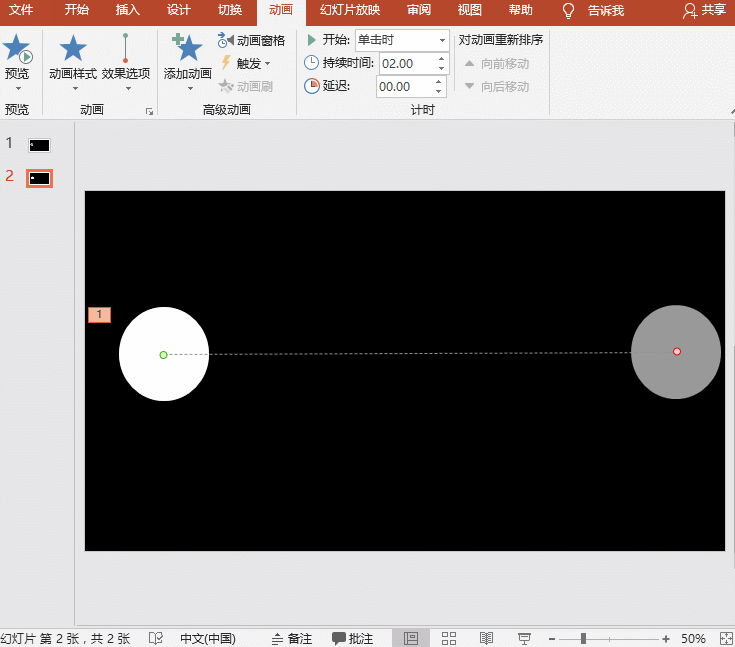735x647 pixels.
Task: Click the animation order tag 1
Action: click(x=99, y=315)
